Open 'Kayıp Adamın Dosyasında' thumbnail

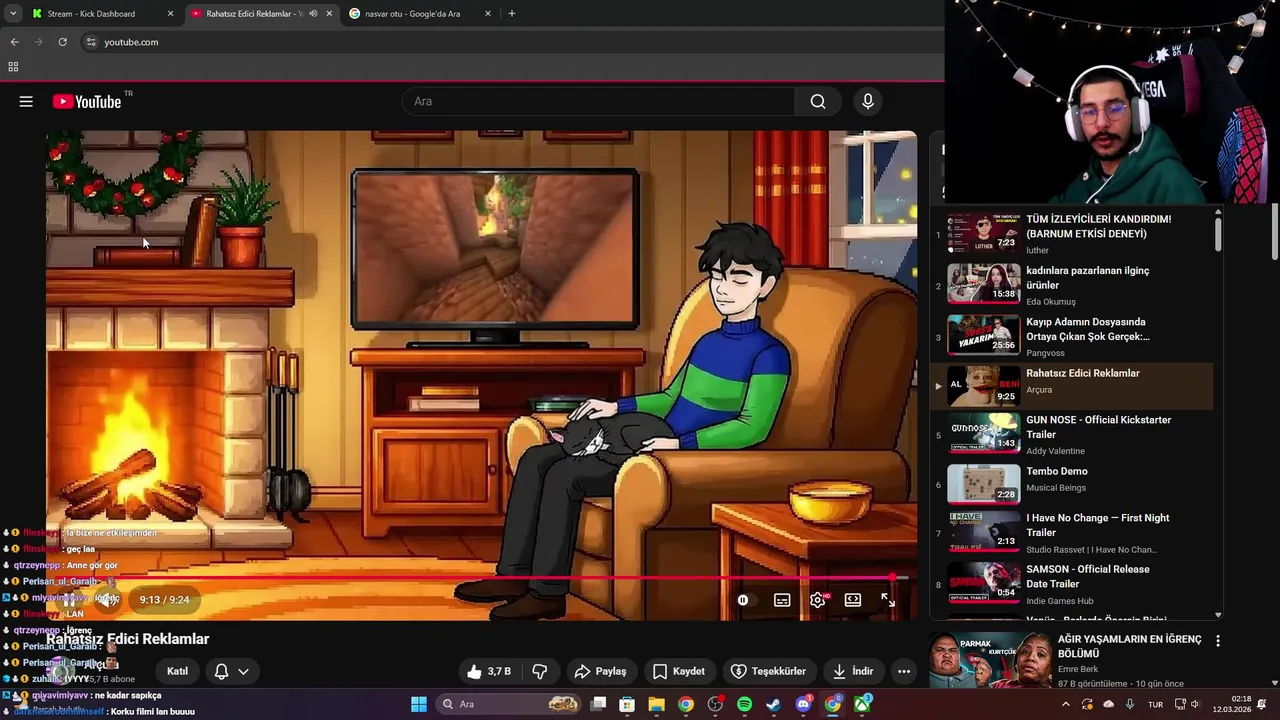(984, 336)
